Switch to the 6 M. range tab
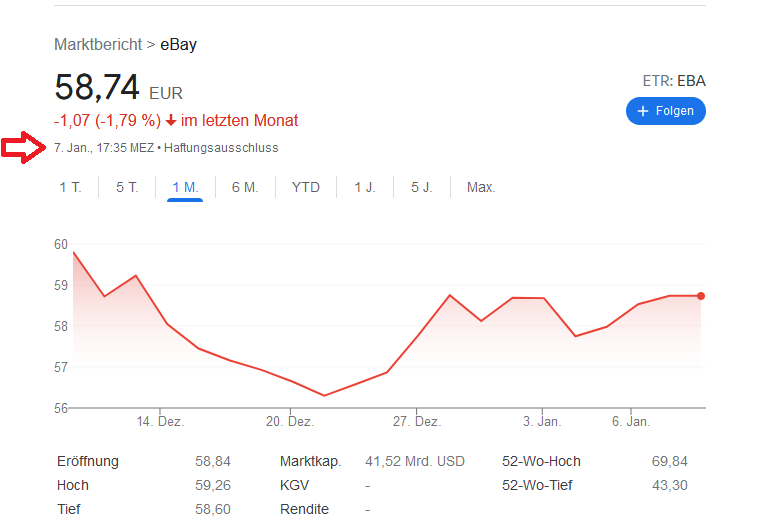Screen dimensions: 778x520 (245, 187)
